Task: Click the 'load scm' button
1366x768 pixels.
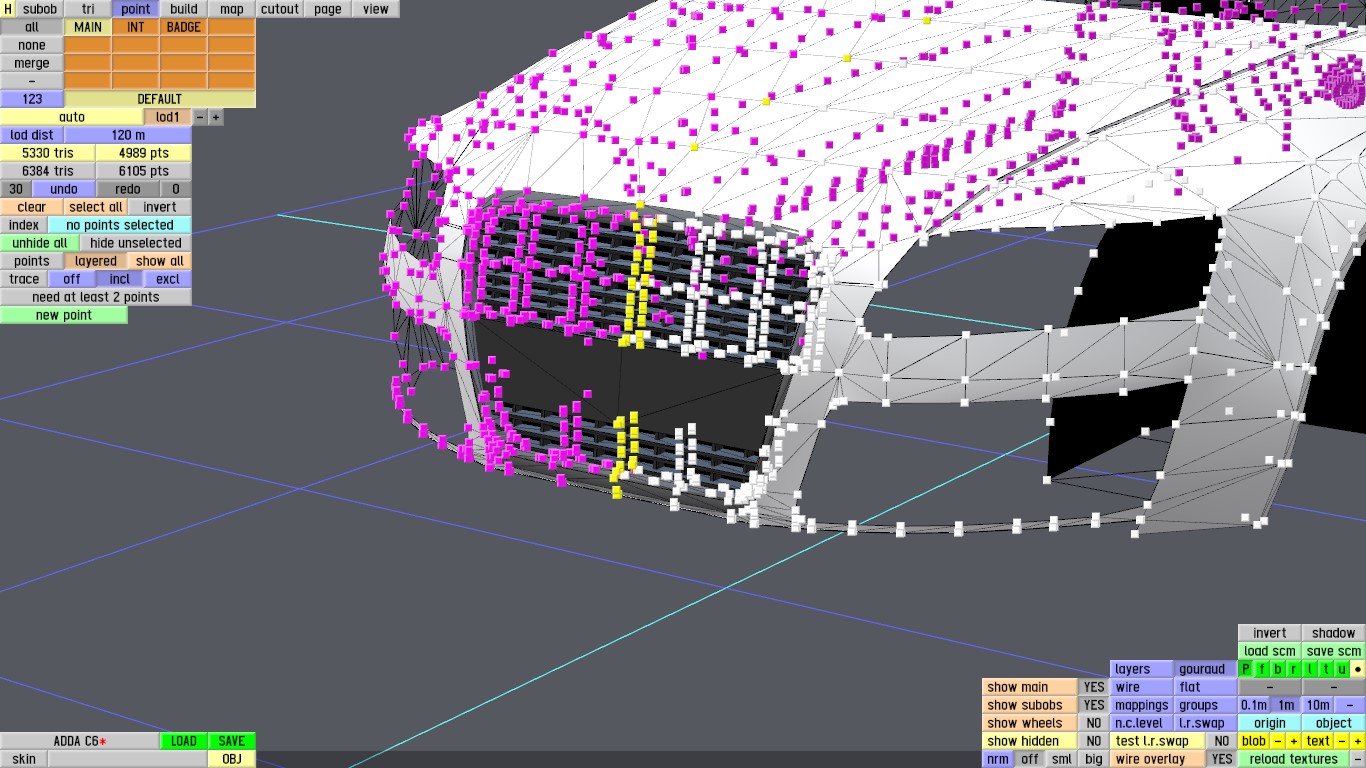Action: point(1270,651)
